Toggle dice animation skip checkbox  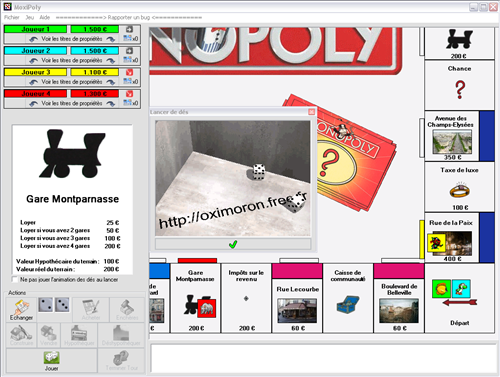coord(15,279)
